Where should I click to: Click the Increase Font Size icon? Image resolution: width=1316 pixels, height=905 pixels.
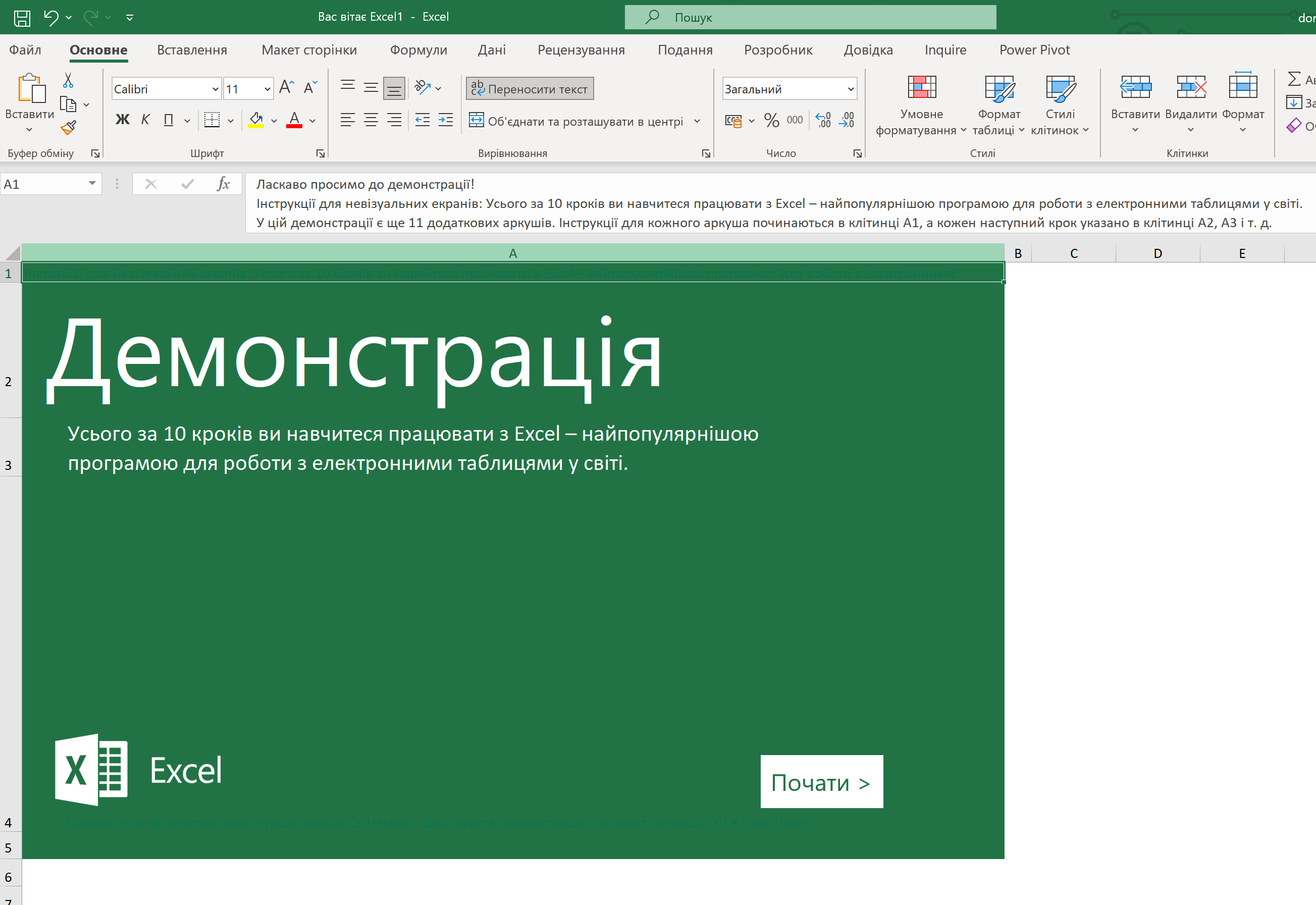pyautogui.click(x=286, y=87)
